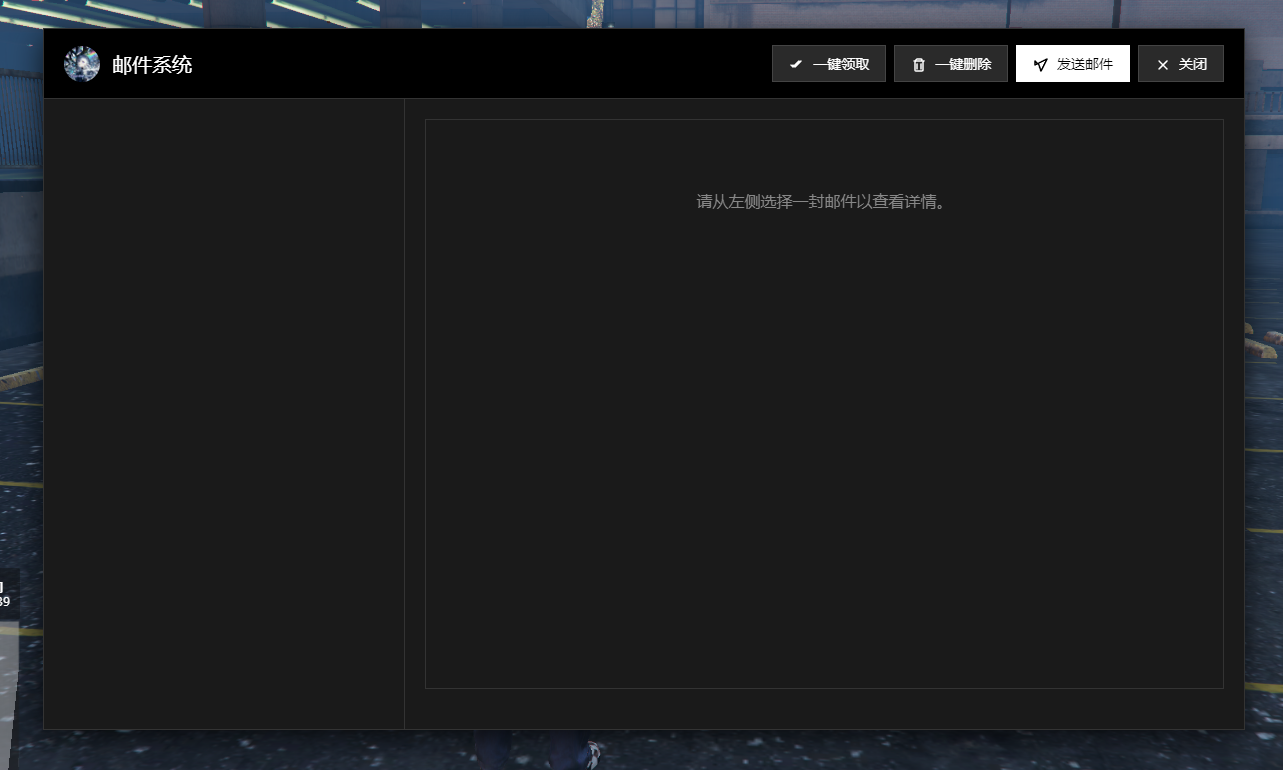Open the 发送邮件 send mail button
1283x770 pixels.
pyautogui.click(x=1072, y=64)
